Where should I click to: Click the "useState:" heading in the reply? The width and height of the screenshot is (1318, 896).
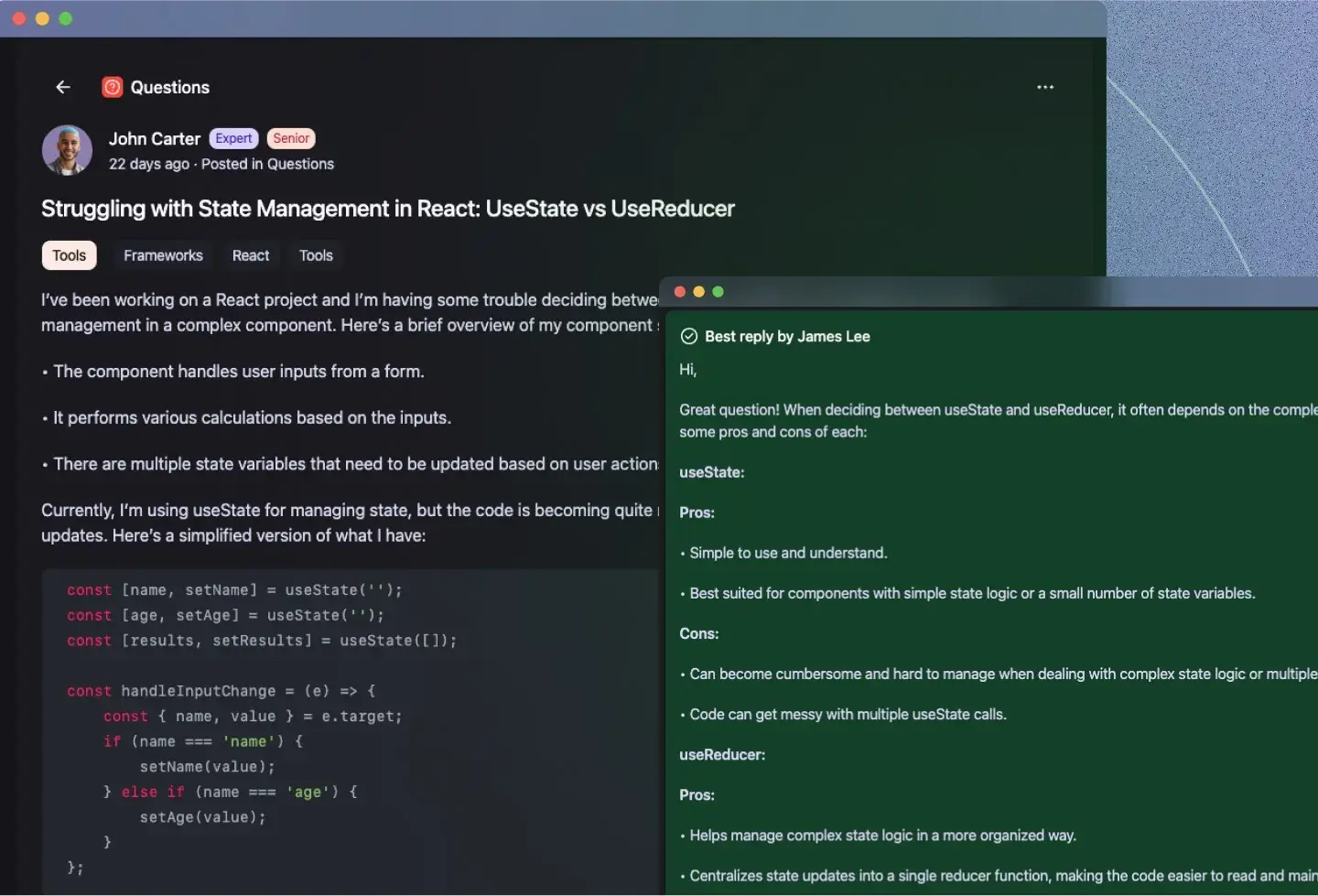pyautogui.click(x=712, y=472)
